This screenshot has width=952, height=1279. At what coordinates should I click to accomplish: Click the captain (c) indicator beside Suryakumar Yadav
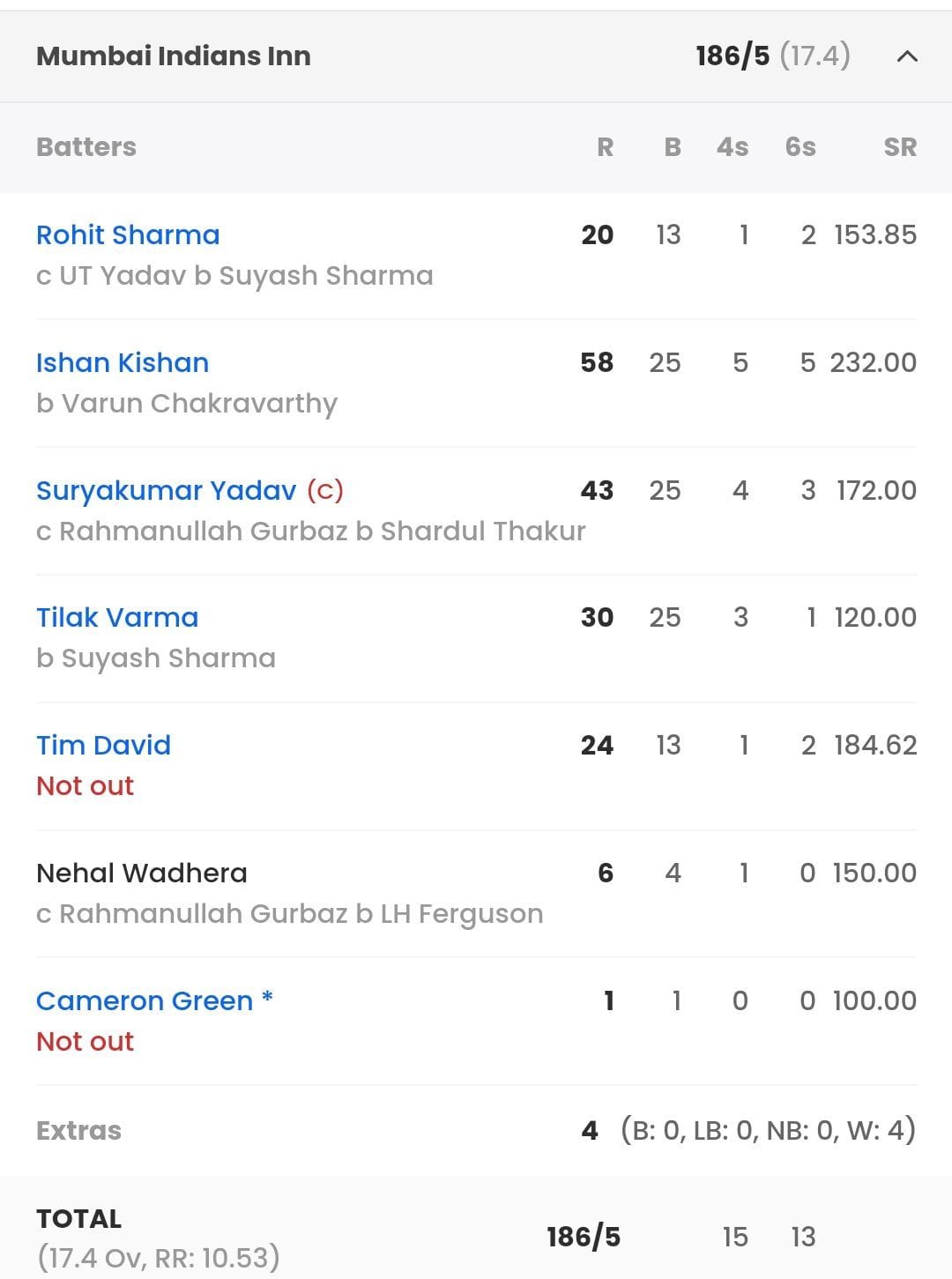326,492
